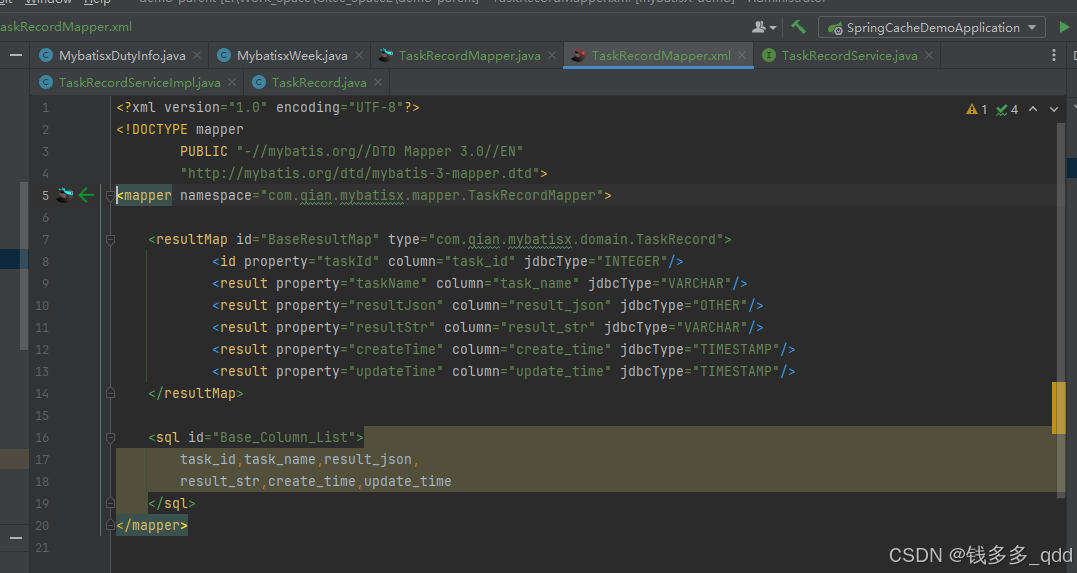Click line number 10 in the gutter

[42, 306]
